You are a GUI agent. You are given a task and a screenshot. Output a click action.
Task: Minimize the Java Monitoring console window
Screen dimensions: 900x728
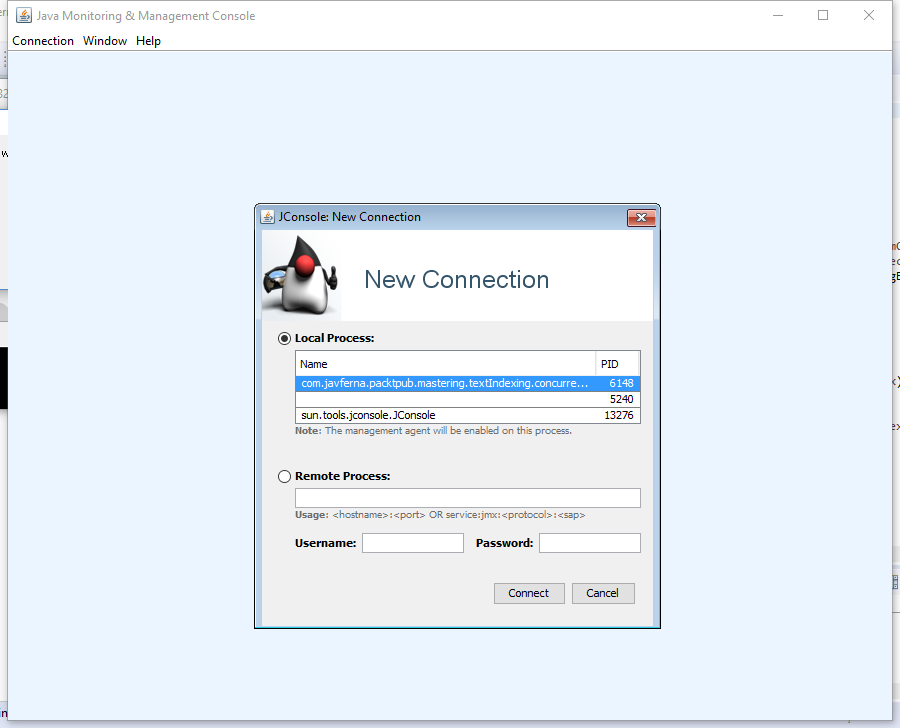click(778, 16)
